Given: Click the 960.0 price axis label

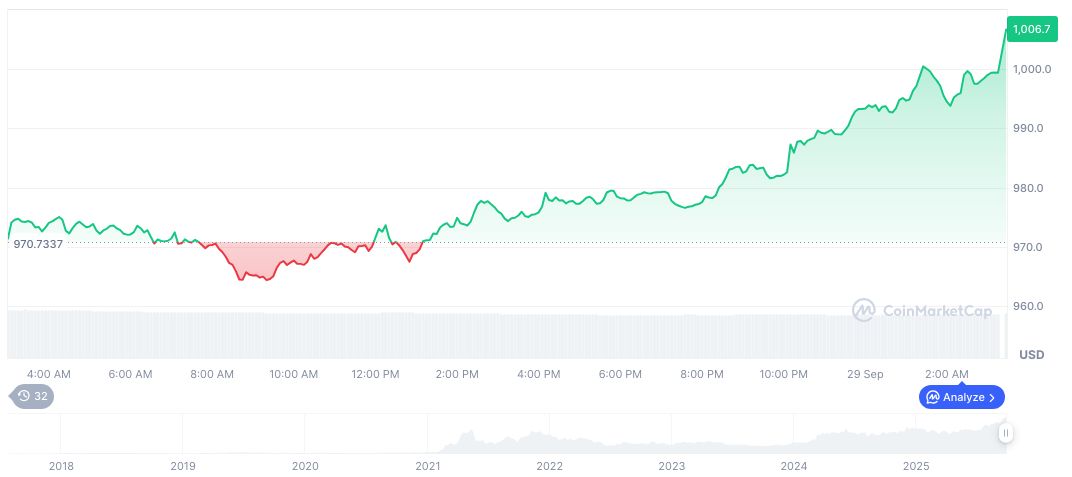Looking at the screenshot, I should click(x=1031, y=306).
